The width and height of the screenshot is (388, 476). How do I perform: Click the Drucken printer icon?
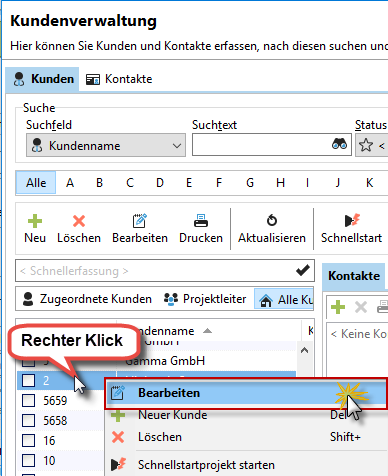(x=201, y=221)
